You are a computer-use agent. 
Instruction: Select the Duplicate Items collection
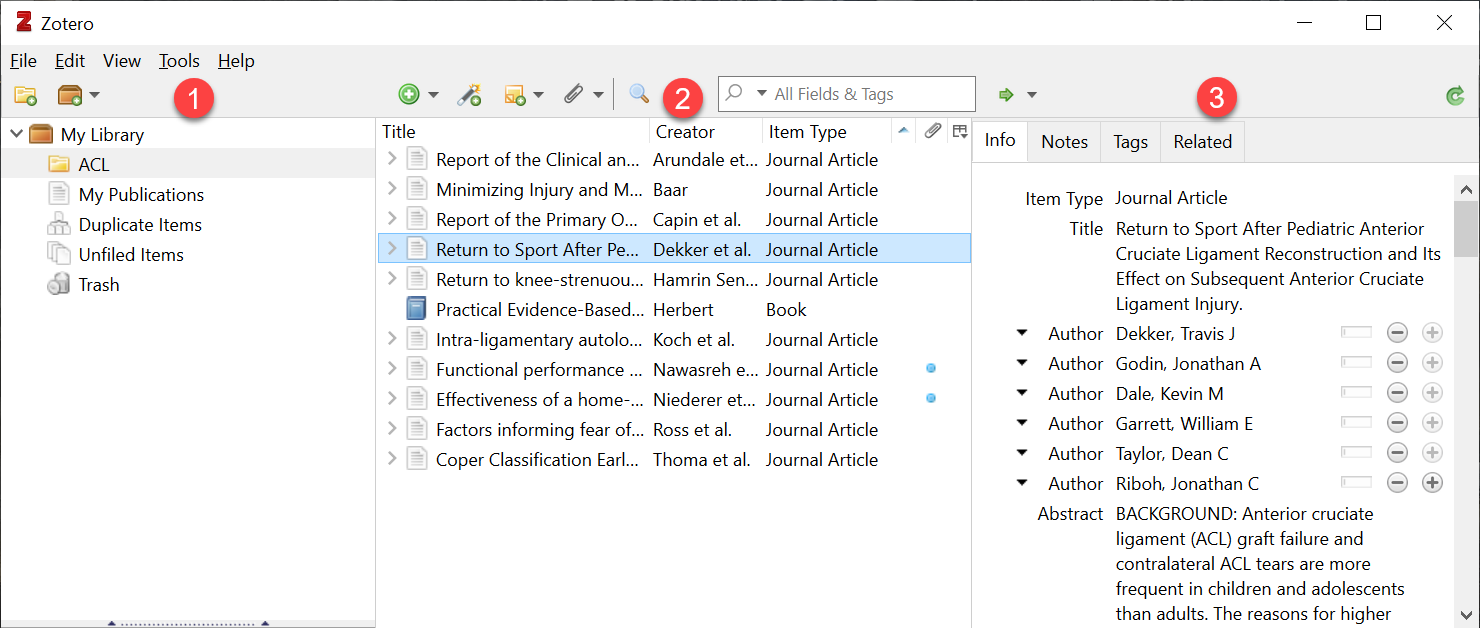coord(140,225)
